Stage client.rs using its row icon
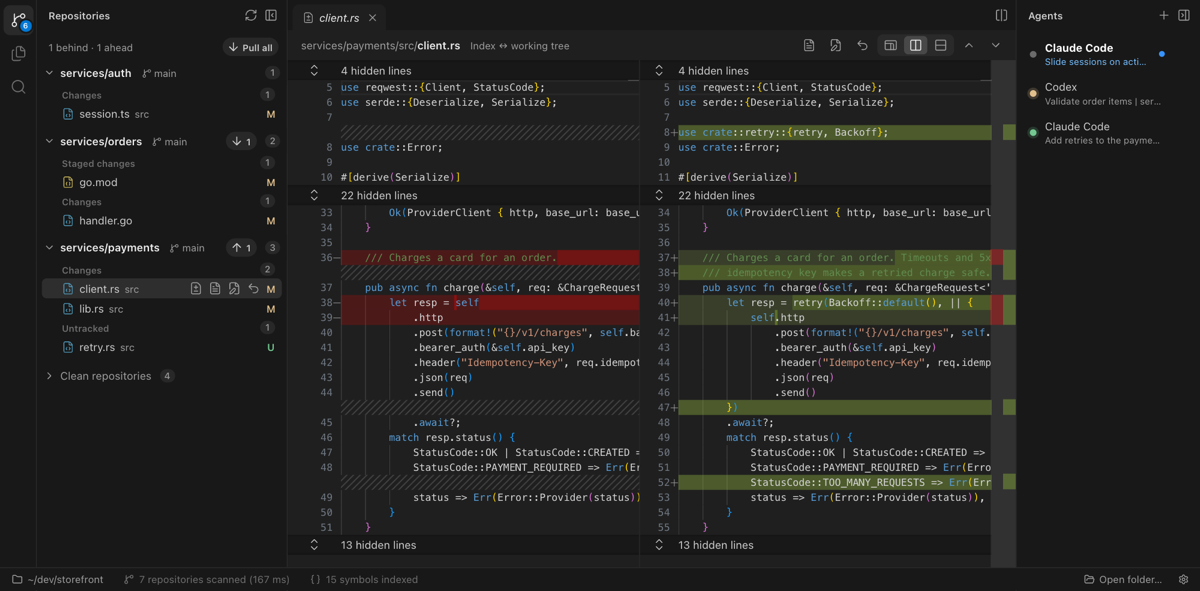This screenshot has height=591, width=1200. point(196,289)
